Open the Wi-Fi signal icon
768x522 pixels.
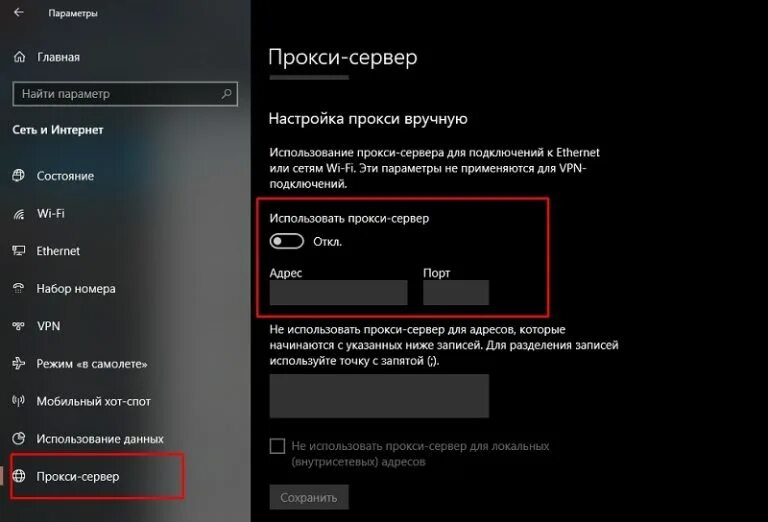19,214
